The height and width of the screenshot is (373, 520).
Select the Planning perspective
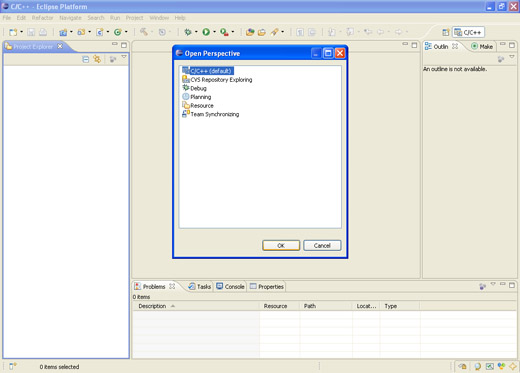pyautogui.click(x=197, y=97)
